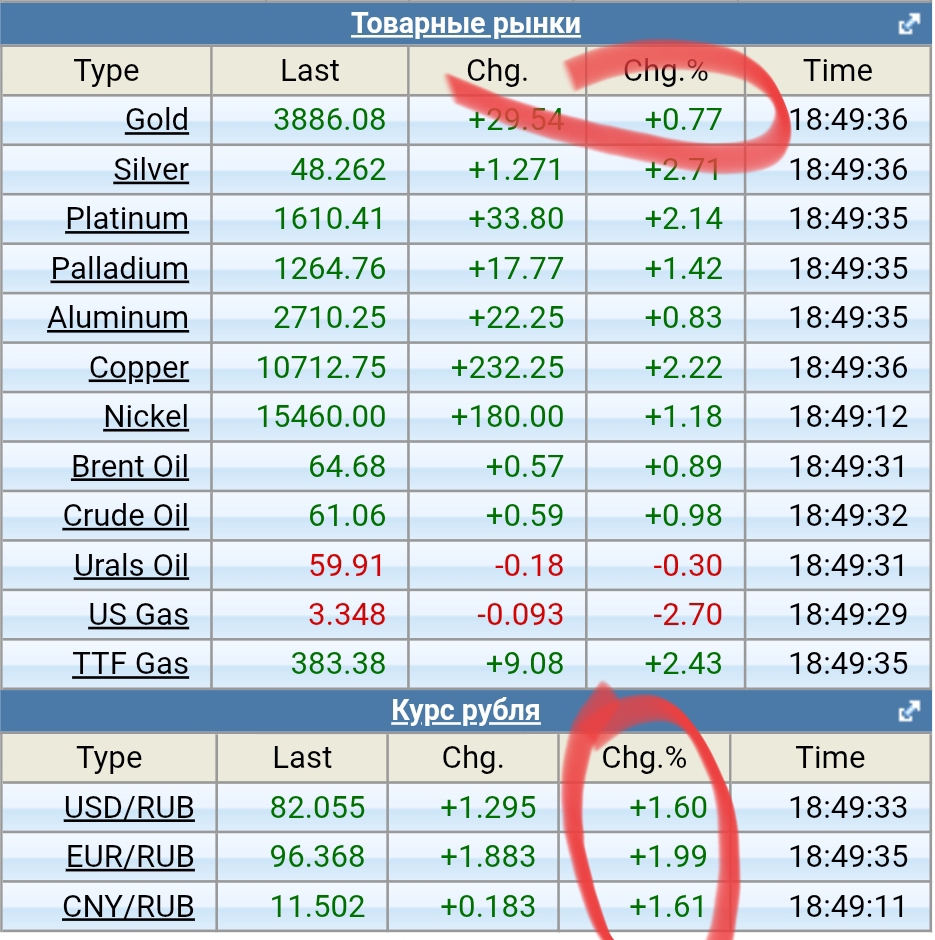Select the TTF Gas link

[x=130, y=664]
